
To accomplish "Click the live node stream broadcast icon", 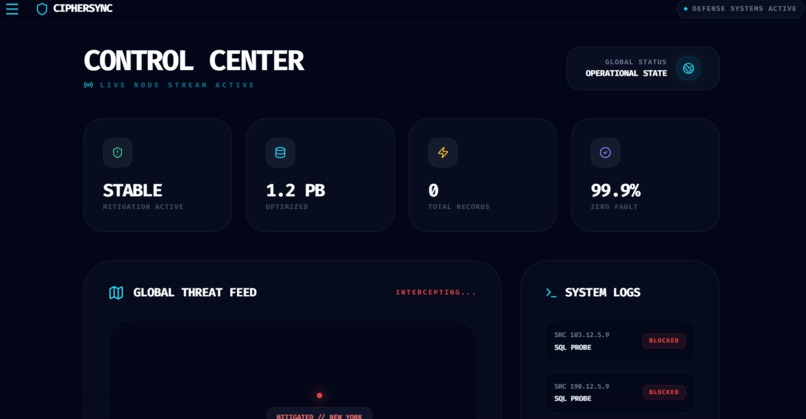I will pyautogui.click(x=88, y=85).
